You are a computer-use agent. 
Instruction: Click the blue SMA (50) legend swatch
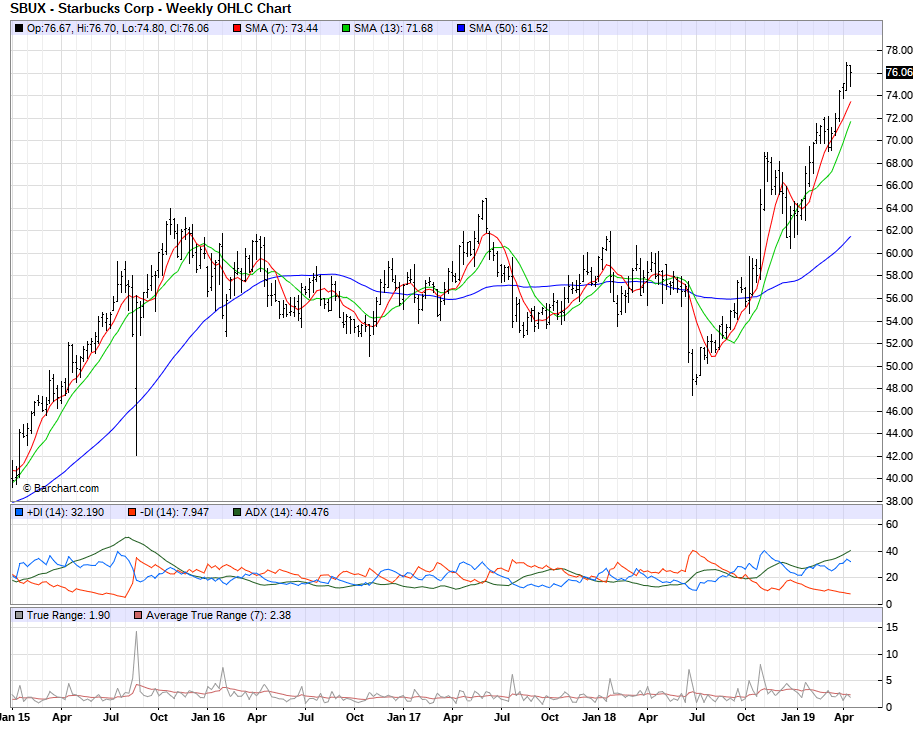pyautogui.click(x=461, y=28)
